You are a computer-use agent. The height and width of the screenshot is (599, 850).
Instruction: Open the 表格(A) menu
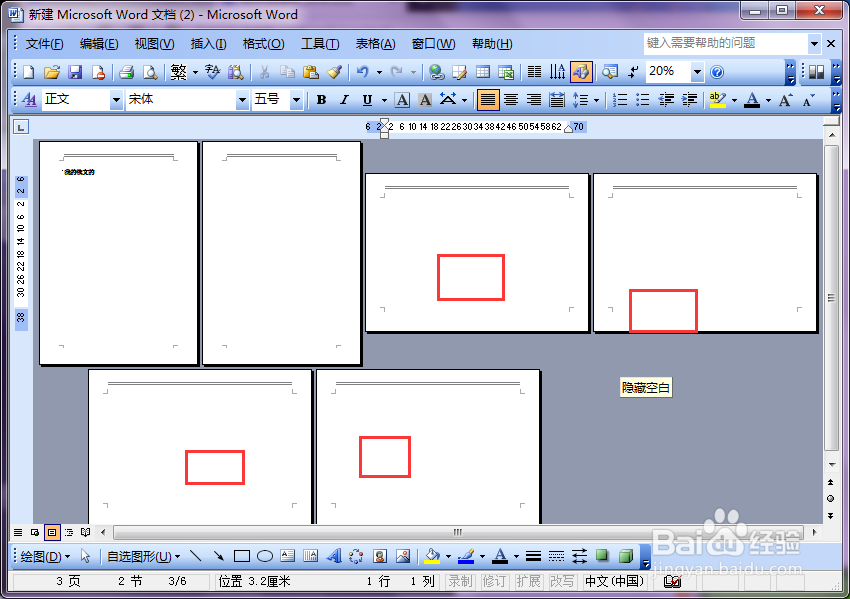375,44
